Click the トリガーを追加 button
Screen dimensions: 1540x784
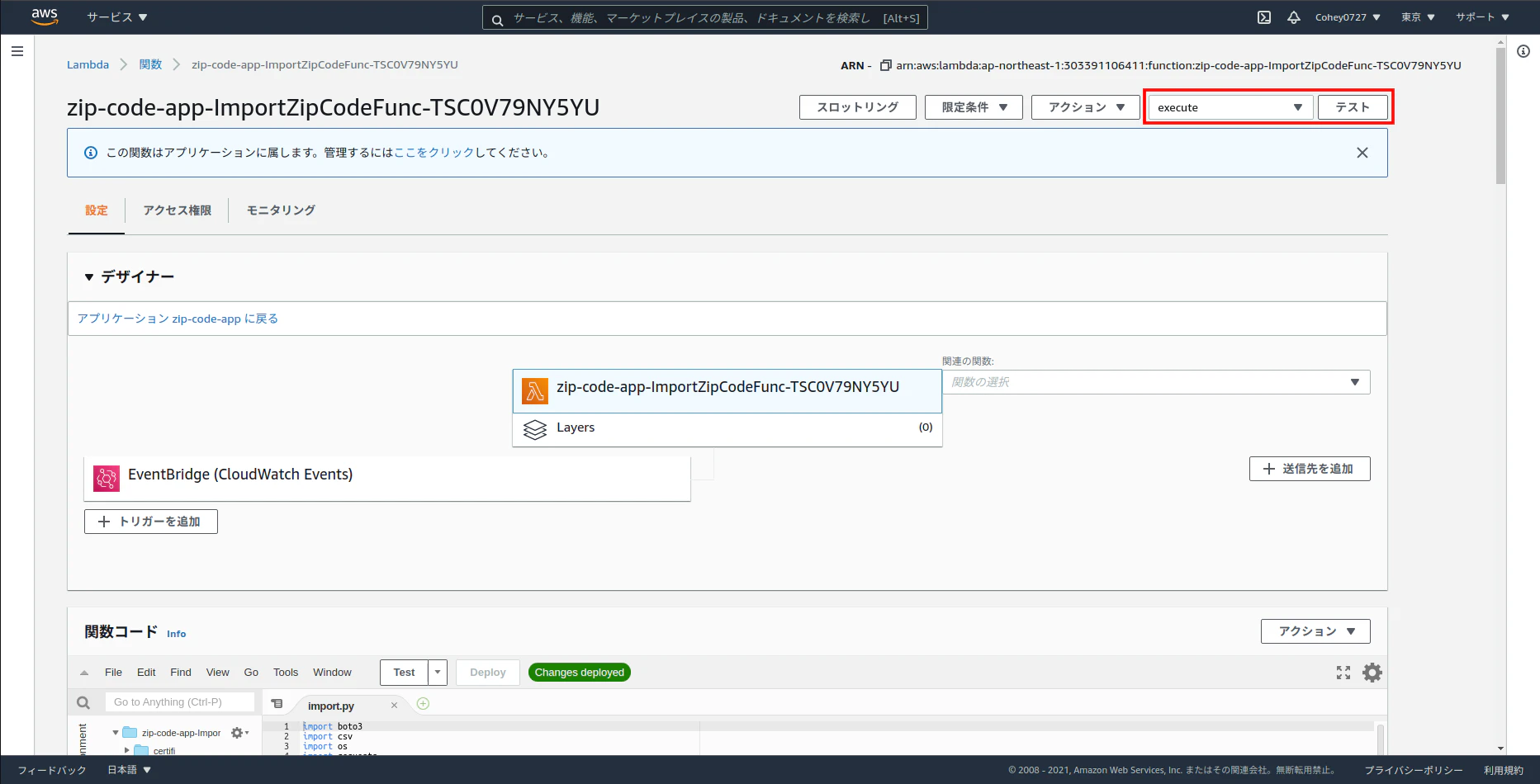pos(151,522)
